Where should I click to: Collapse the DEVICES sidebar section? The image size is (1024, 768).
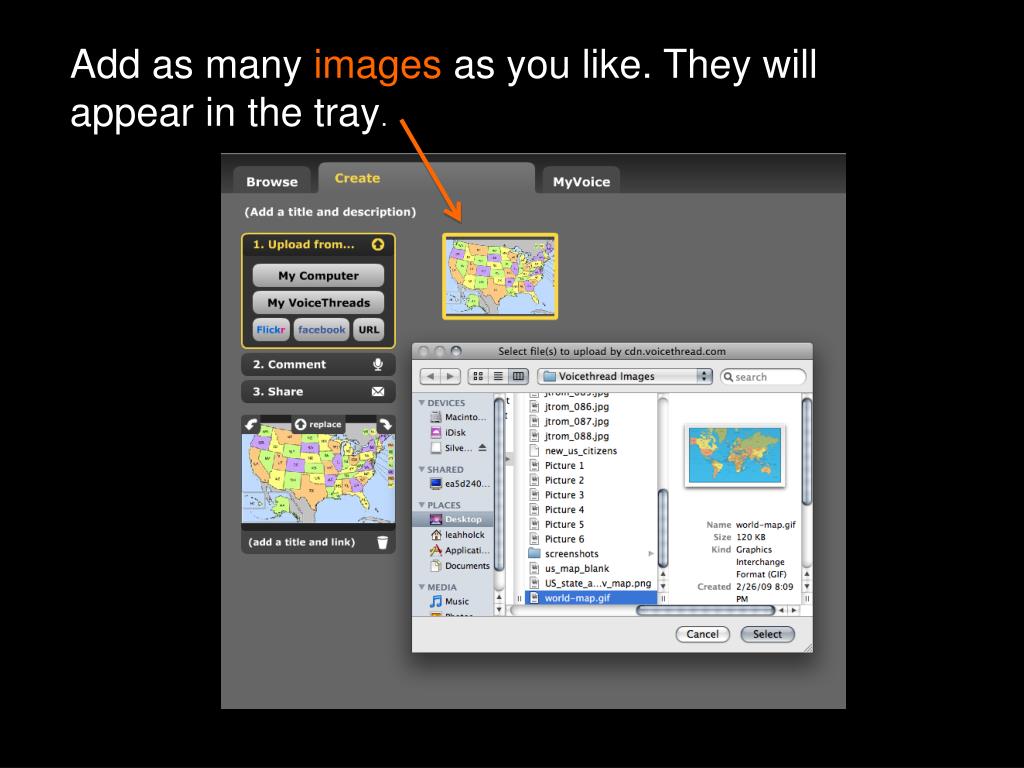(x=422, y=403)
